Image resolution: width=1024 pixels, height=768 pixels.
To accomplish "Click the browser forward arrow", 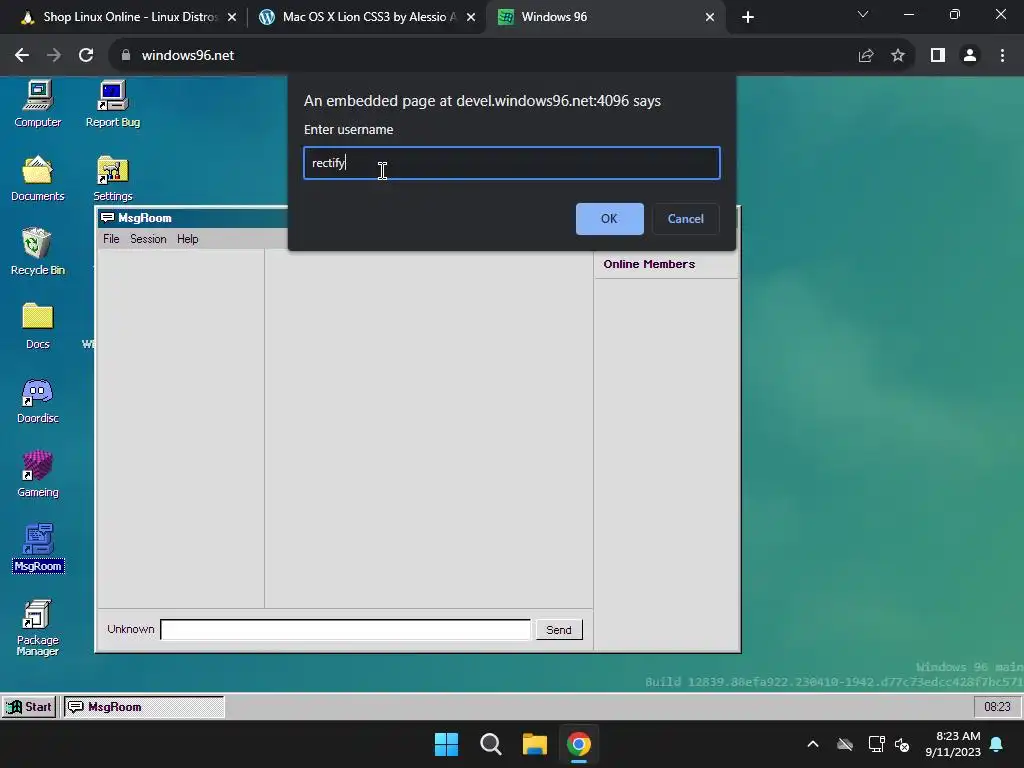I will click(54, 56).
